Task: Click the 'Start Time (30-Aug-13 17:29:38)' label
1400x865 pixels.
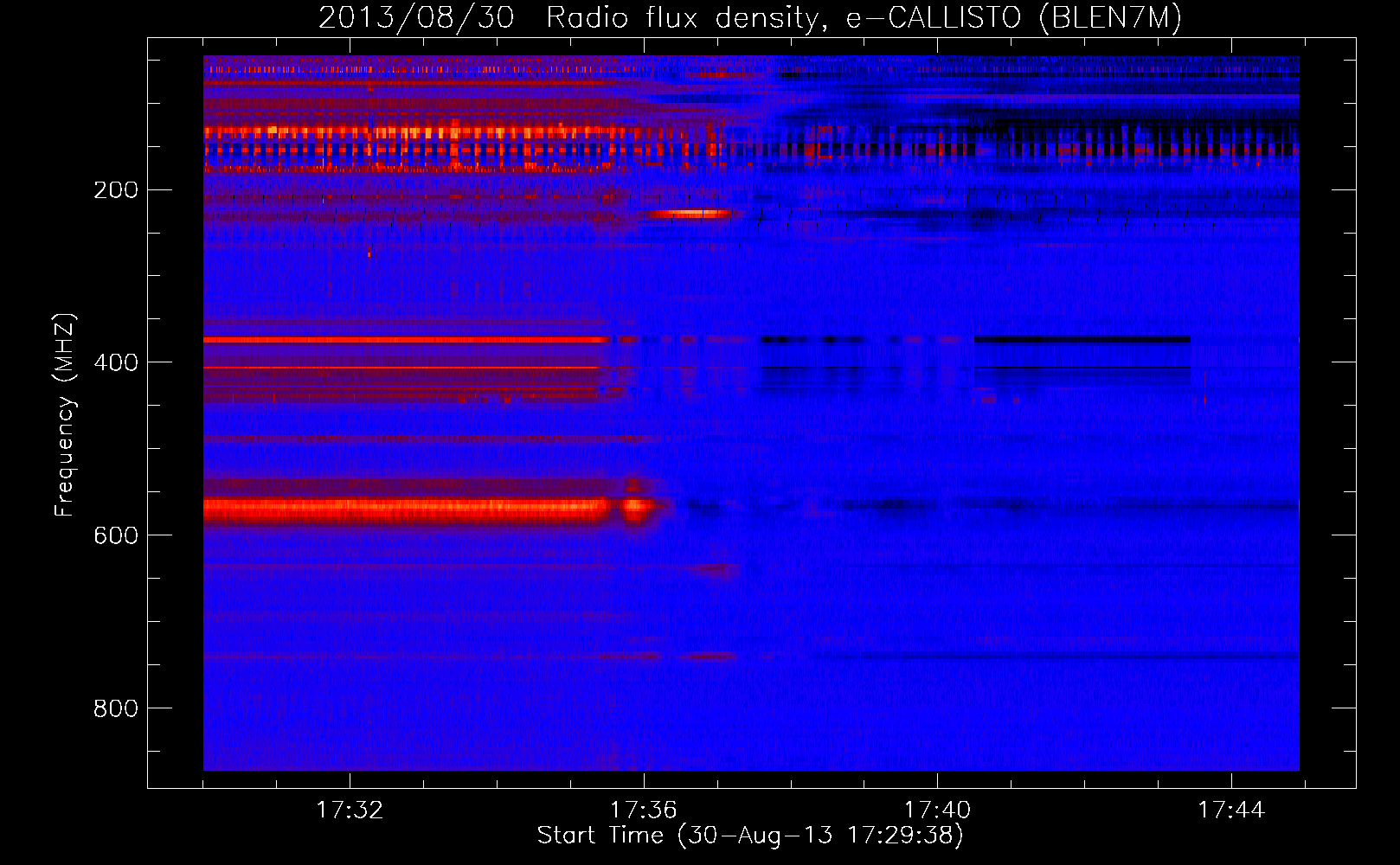Action: coord(750,836)
